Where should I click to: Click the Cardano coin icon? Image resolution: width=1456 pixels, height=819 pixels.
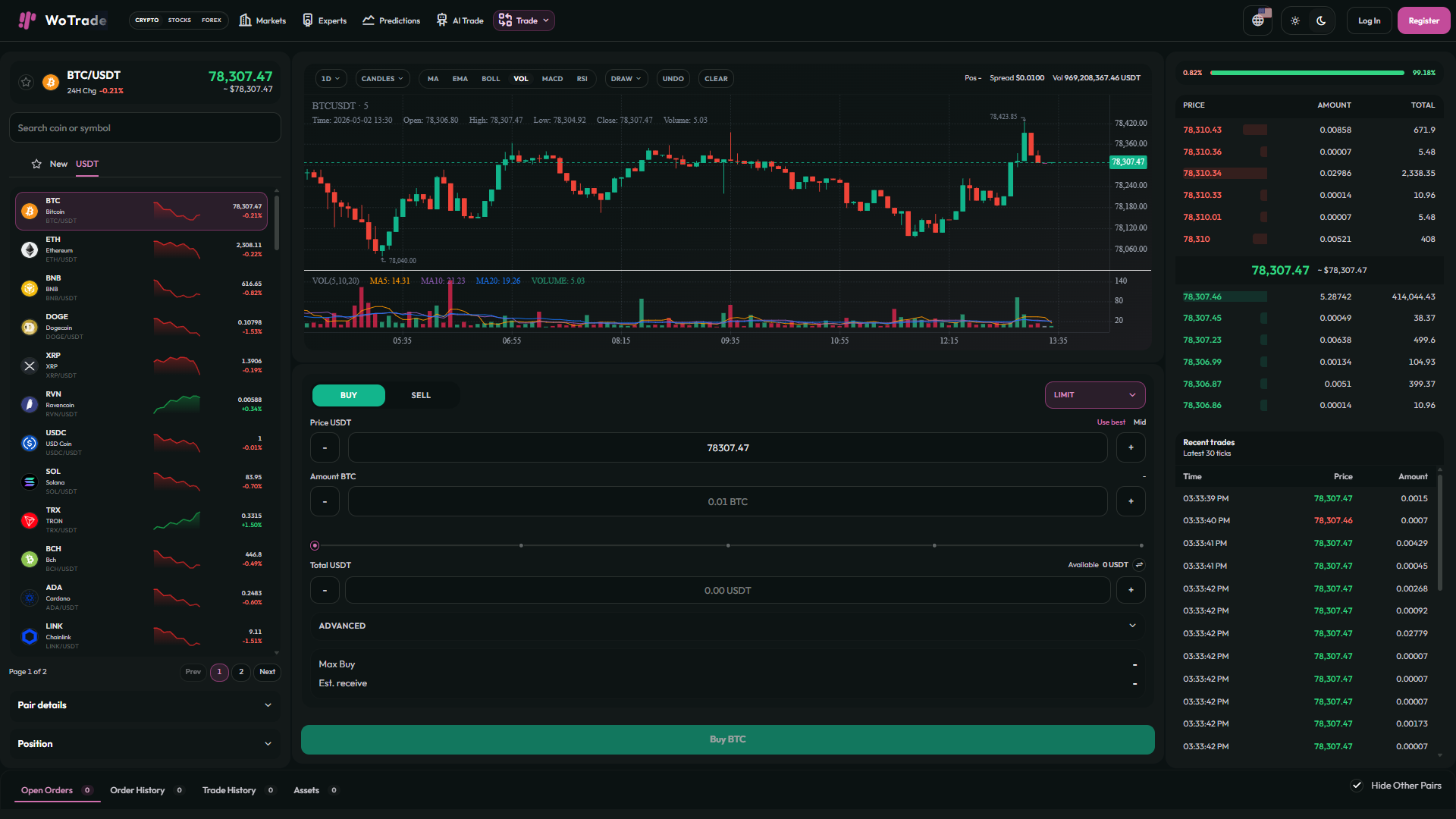point(30,598)
